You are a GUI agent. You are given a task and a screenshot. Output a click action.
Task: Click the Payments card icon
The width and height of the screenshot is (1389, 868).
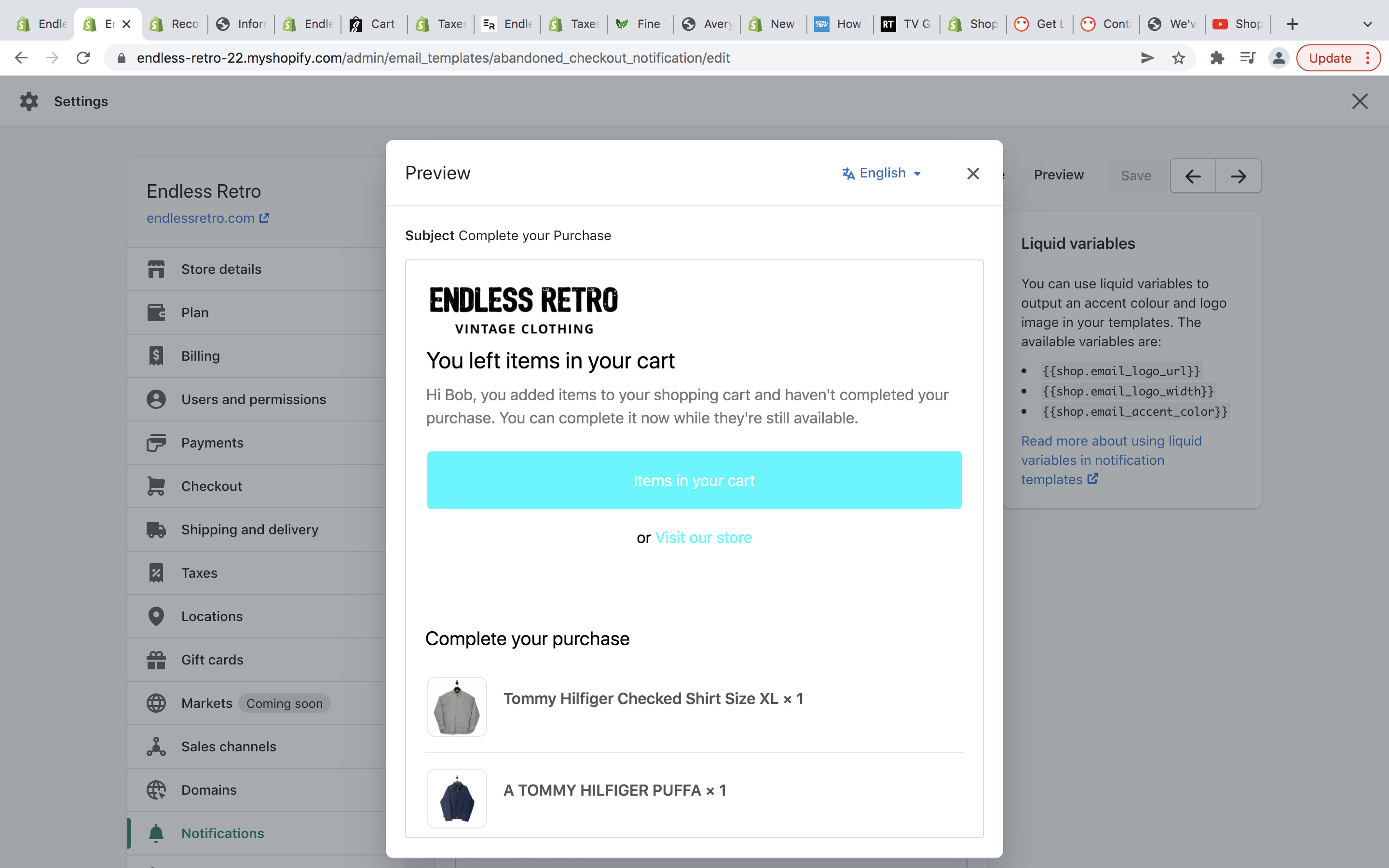[x=156, y=443]
